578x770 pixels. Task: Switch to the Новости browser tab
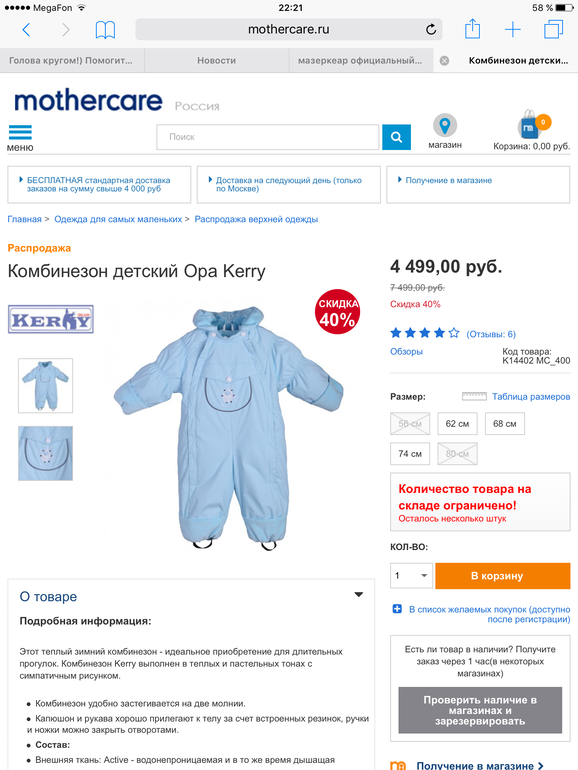tap(217, 60)
